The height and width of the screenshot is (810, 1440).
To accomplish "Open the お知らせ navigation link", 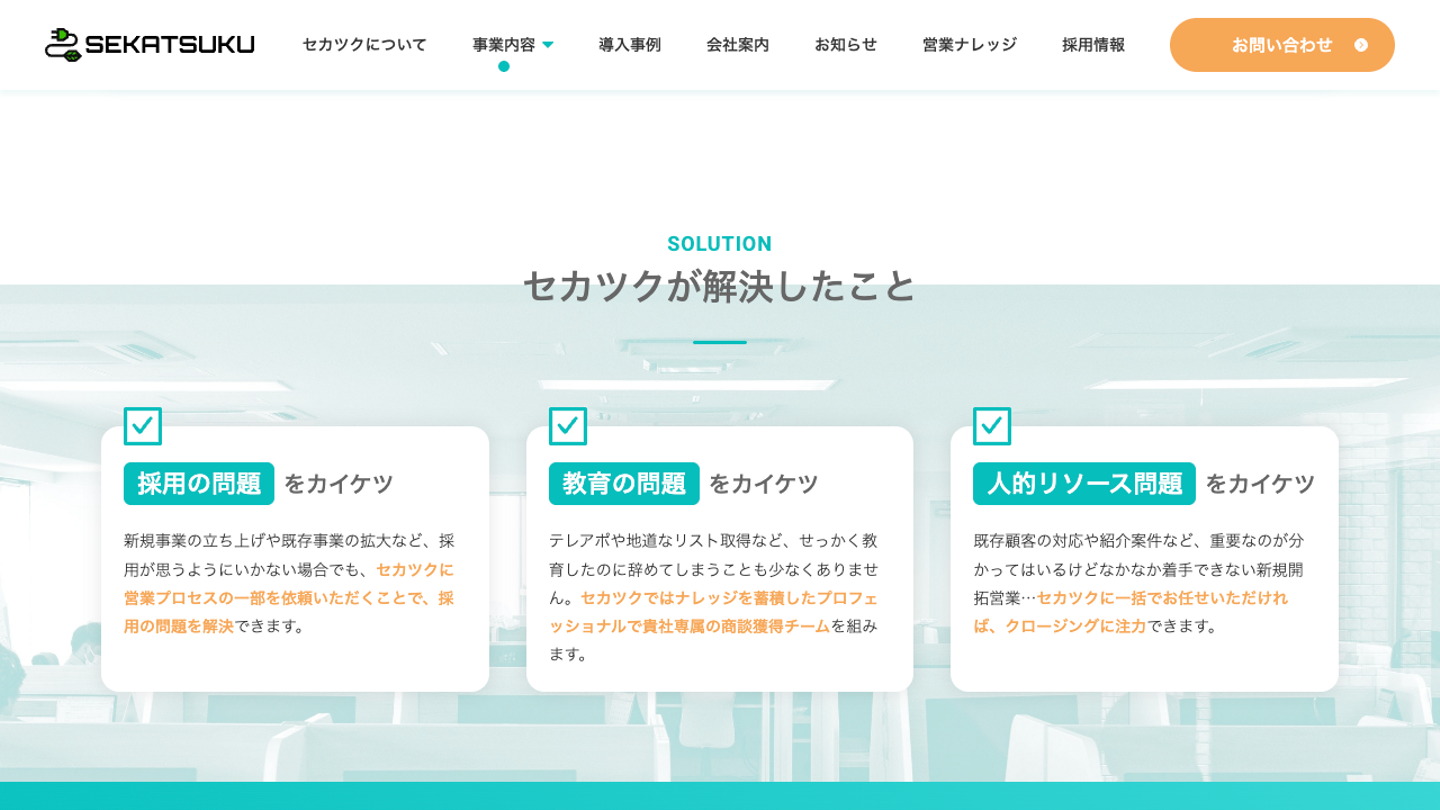I will coord(846,45).
